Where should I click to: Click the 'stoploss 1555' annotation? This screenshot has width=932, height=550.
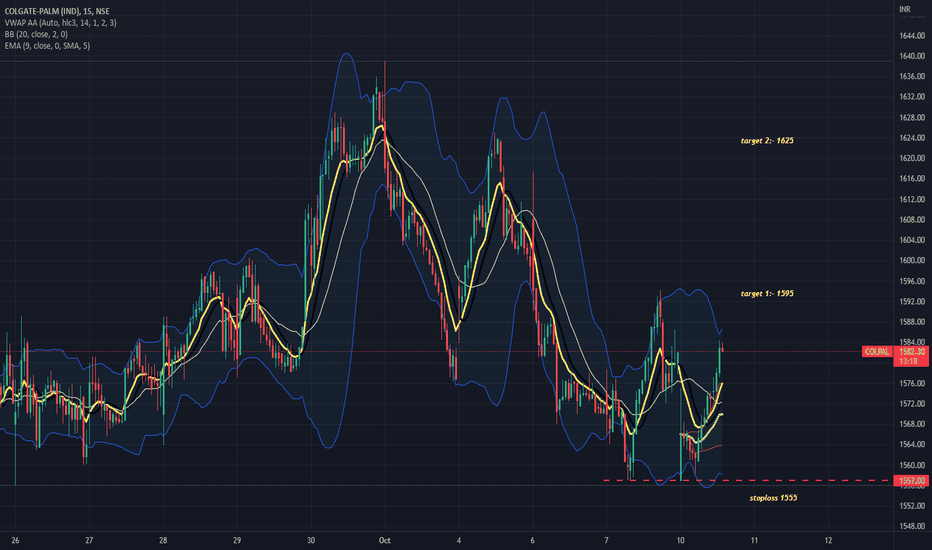click(773, 498)
